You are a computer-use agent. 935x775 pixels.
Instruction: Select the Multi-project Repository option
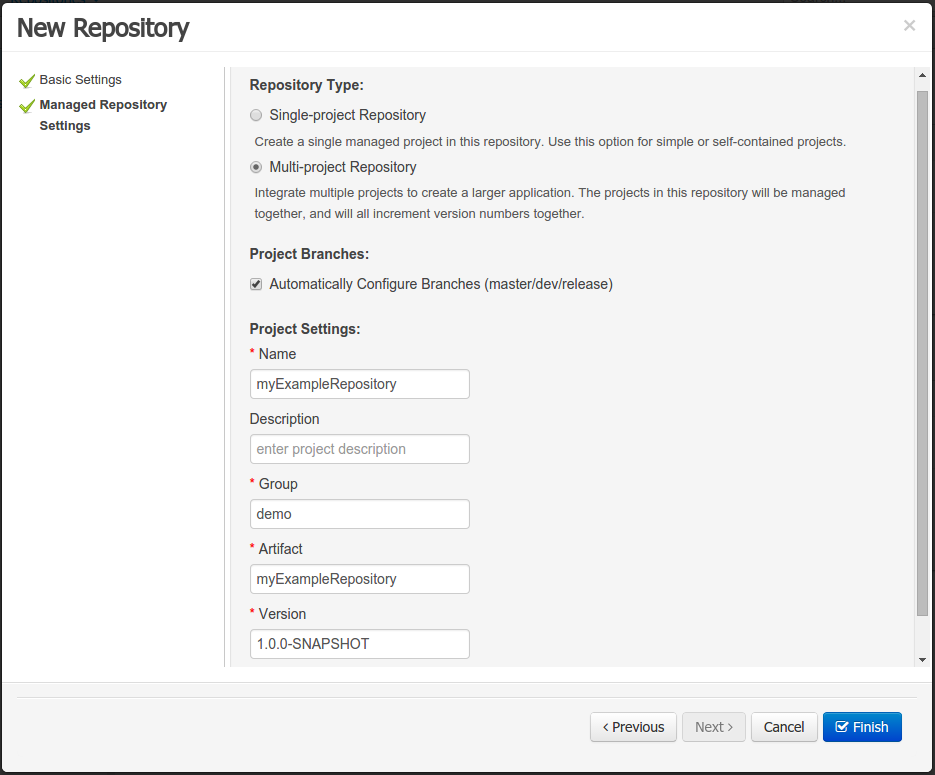256,167
